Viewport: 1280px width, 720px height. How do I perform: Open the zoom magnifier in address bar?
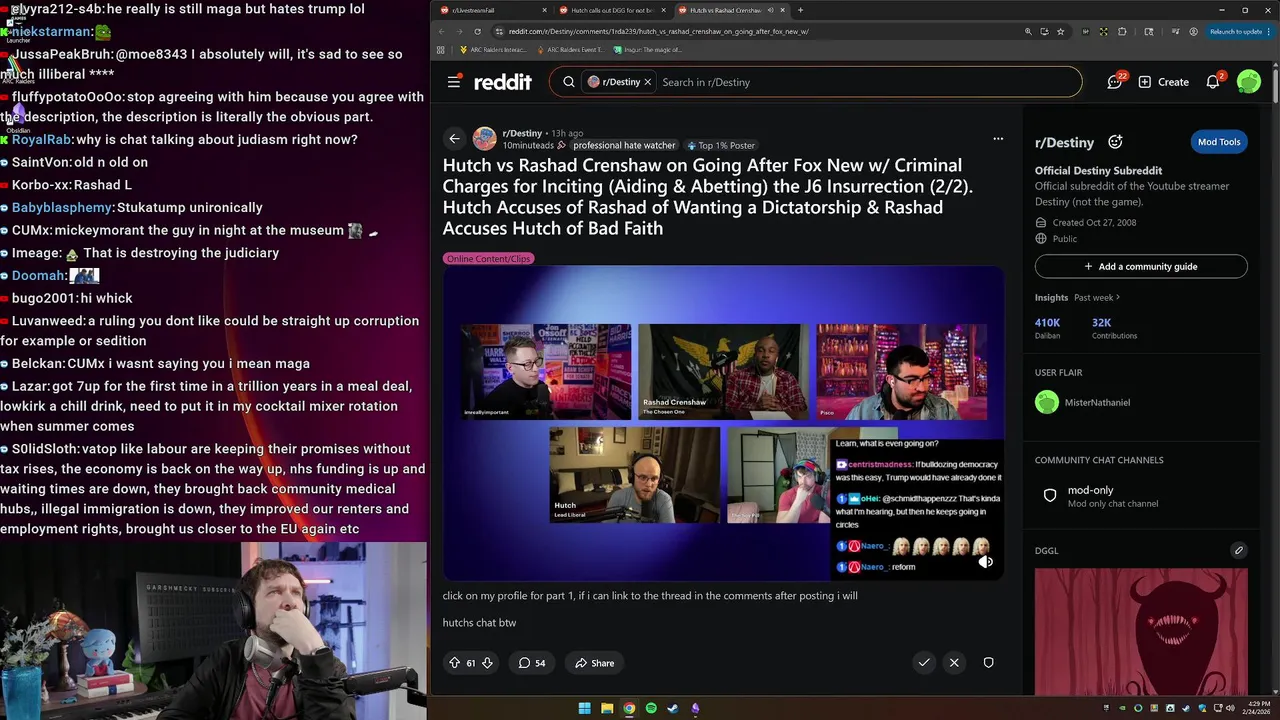[1027, 31]
